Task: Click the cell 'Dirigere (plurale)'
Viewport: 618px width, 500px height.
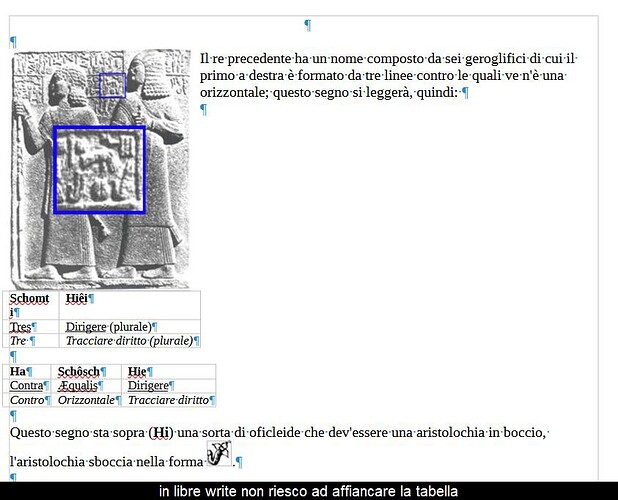Action: (130, 327)
